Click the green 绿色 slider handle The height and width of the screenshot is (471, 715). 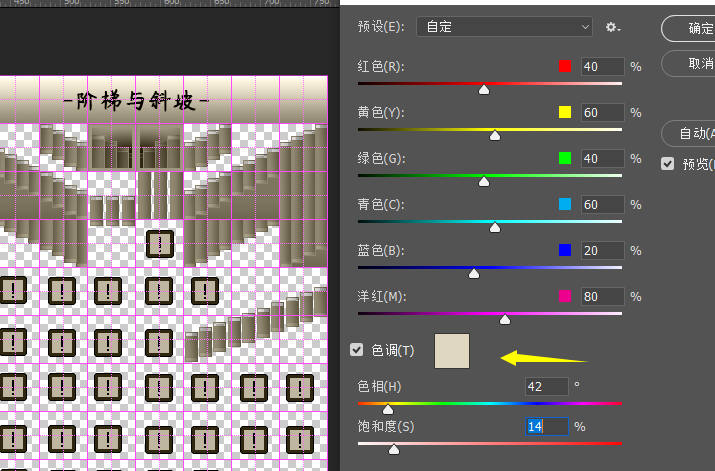[484, 182]
